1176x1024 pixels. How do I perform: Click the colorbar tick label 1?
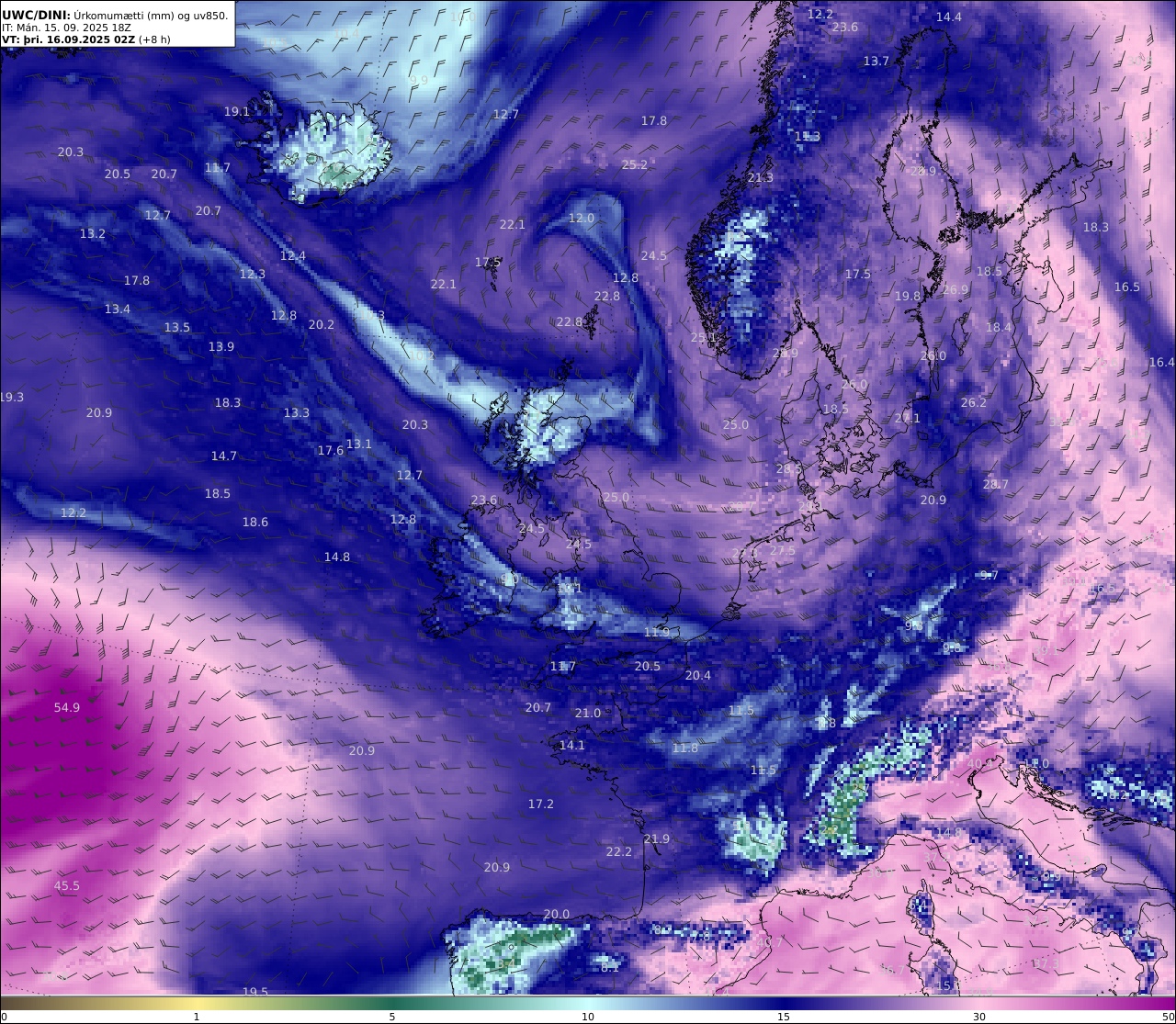tap(197, 1017)
